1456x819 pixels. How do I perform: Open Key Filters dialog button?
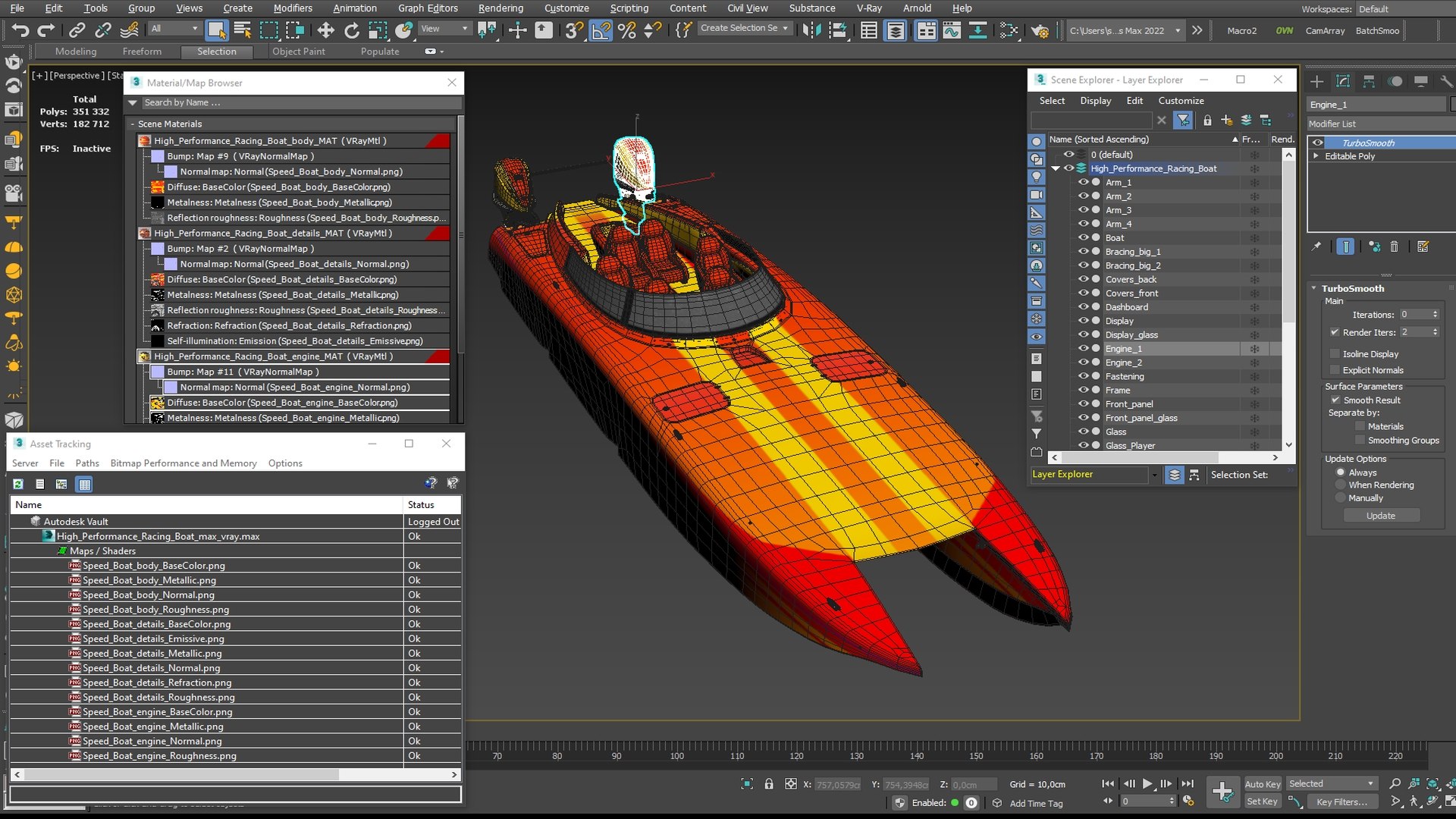[1342, 802]
